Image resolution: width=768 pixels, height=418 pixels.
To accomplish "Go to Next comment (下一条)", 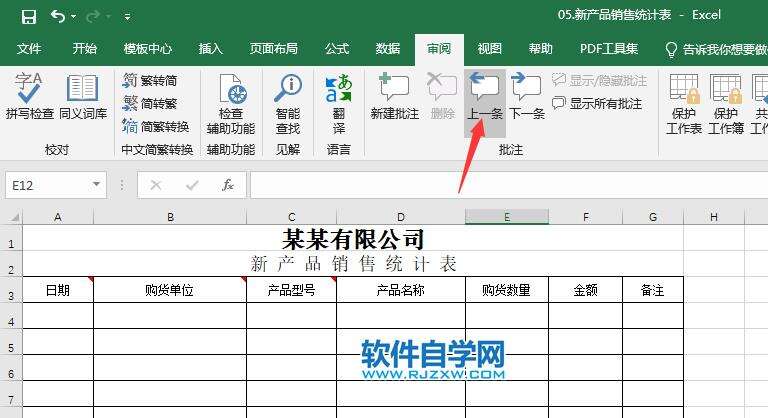I will 526,97.
